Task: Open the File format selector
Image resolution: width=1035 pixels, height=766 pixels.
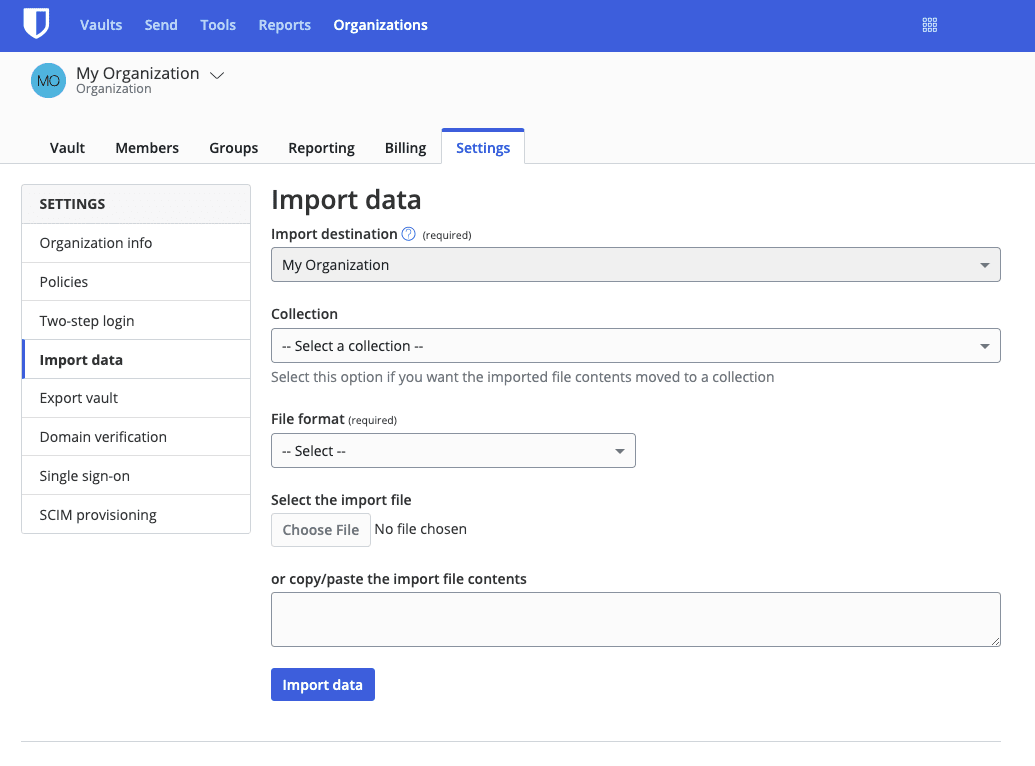Action: click(x=453, y=450)
